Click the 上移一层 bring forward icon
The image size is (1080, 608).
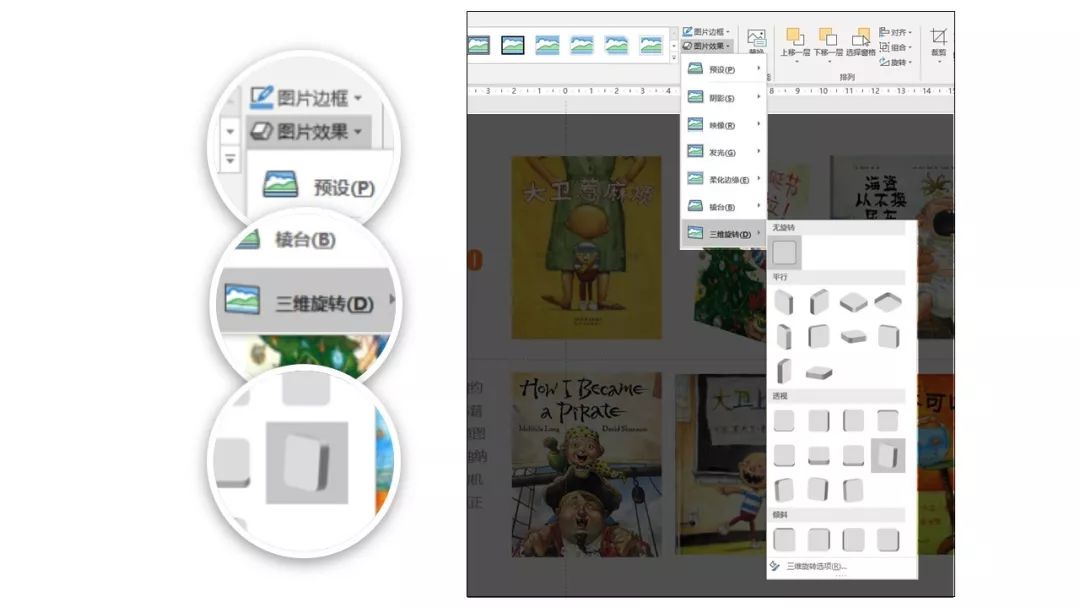point(795,38)
